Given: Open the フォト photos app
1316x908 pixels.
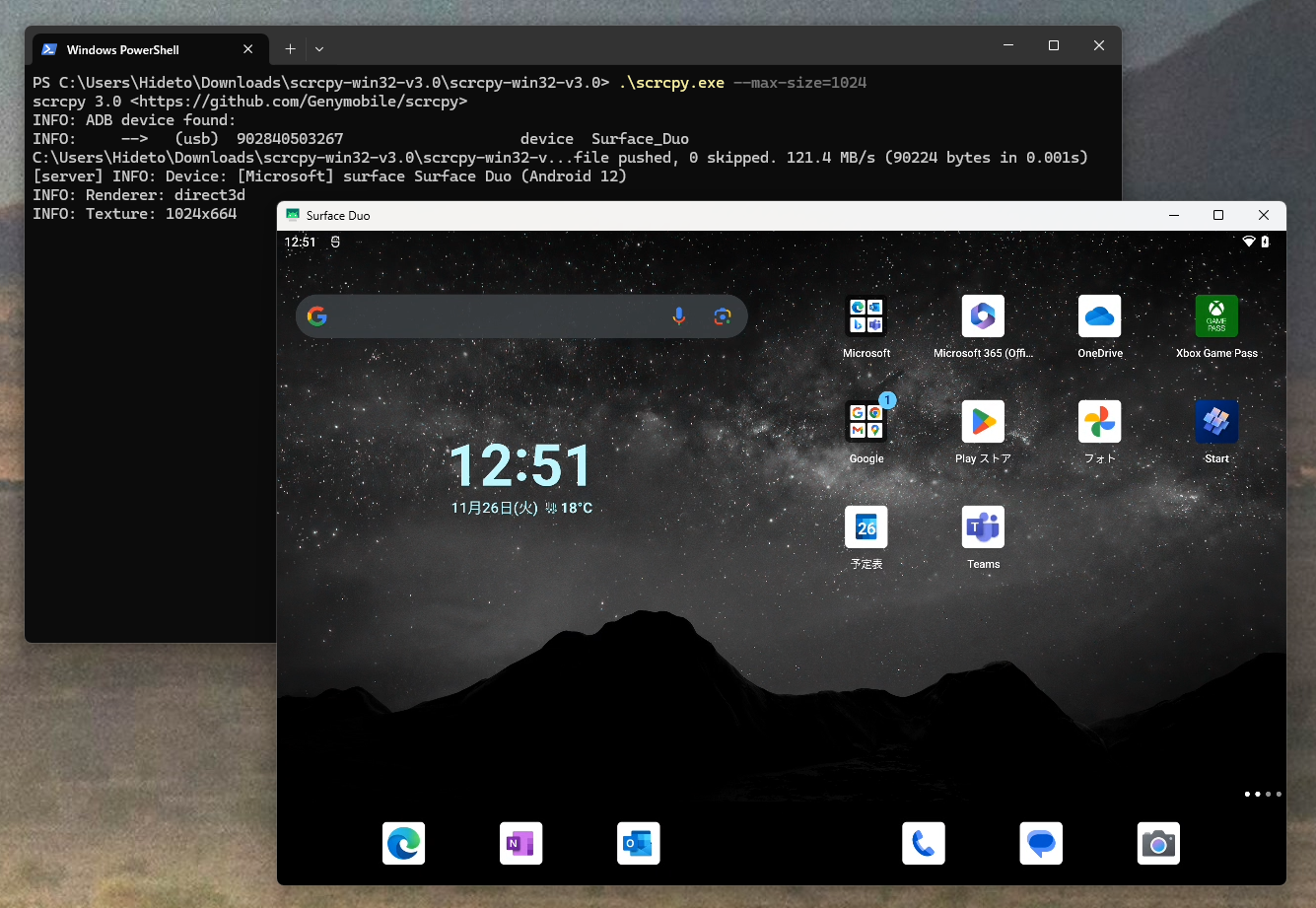Looking at the screenshot, I should [x=1099, y=421].
